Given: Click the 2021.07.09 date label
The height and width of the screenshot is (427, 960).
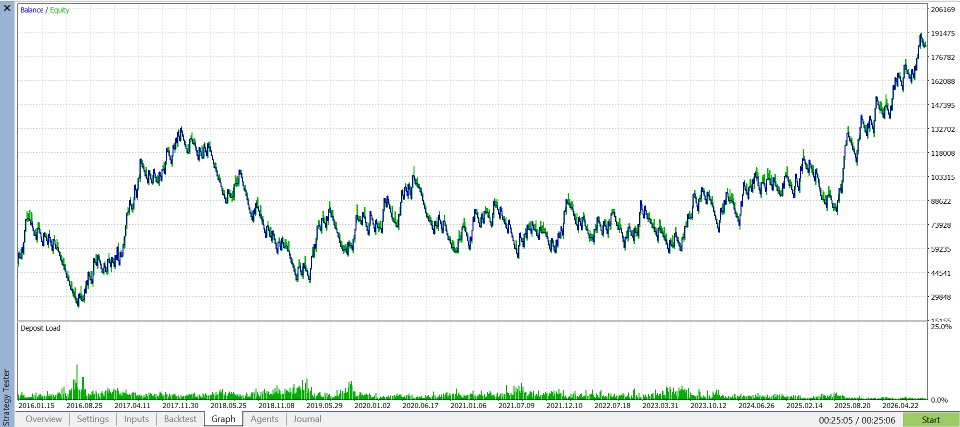Looking at the screenshot, I should click(516, 406).
